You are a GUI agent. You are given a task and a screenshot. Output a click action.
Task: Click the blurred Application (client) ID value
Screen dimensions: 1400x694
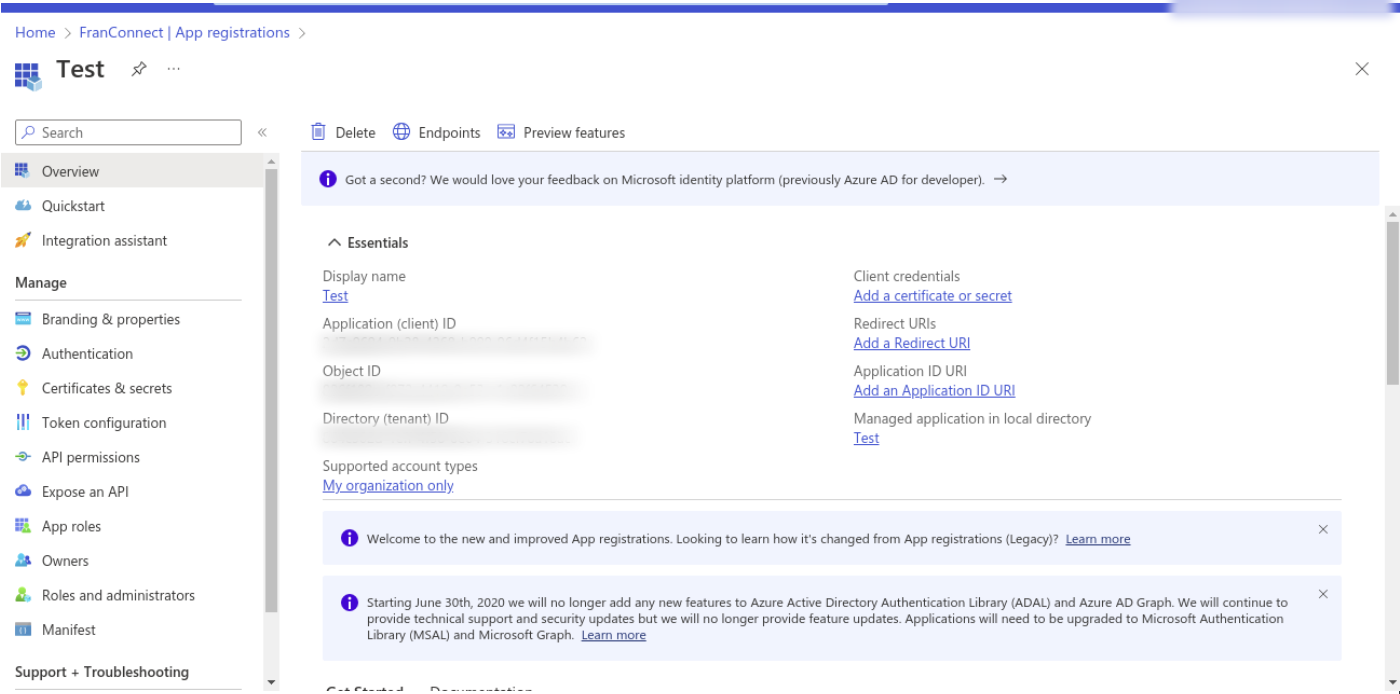click(455, 344)
